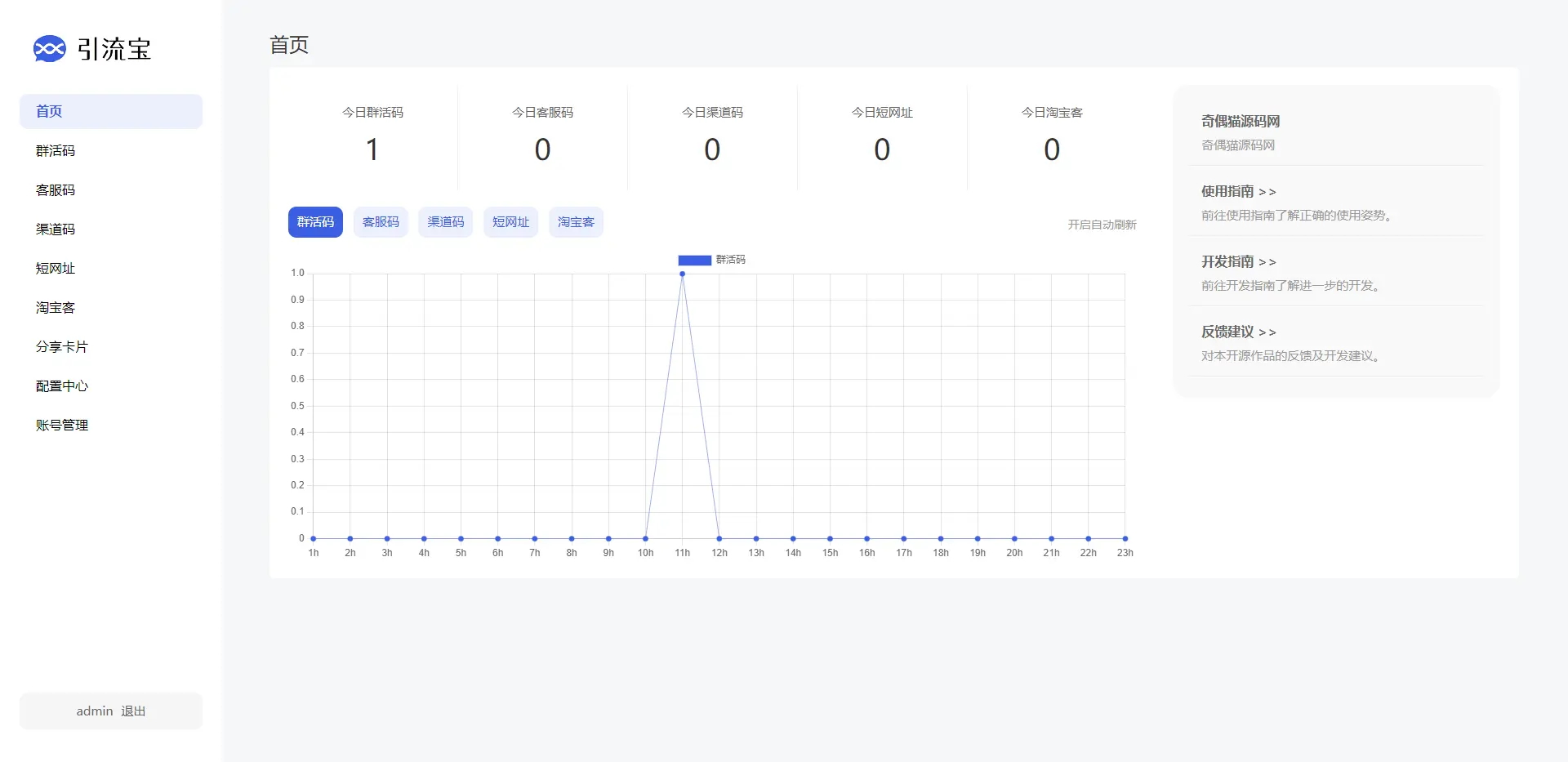Image resolution: width=1568 pixels, height=762 pixels.
Task: Open 开发指南 link
Action: coord(1238,262)
